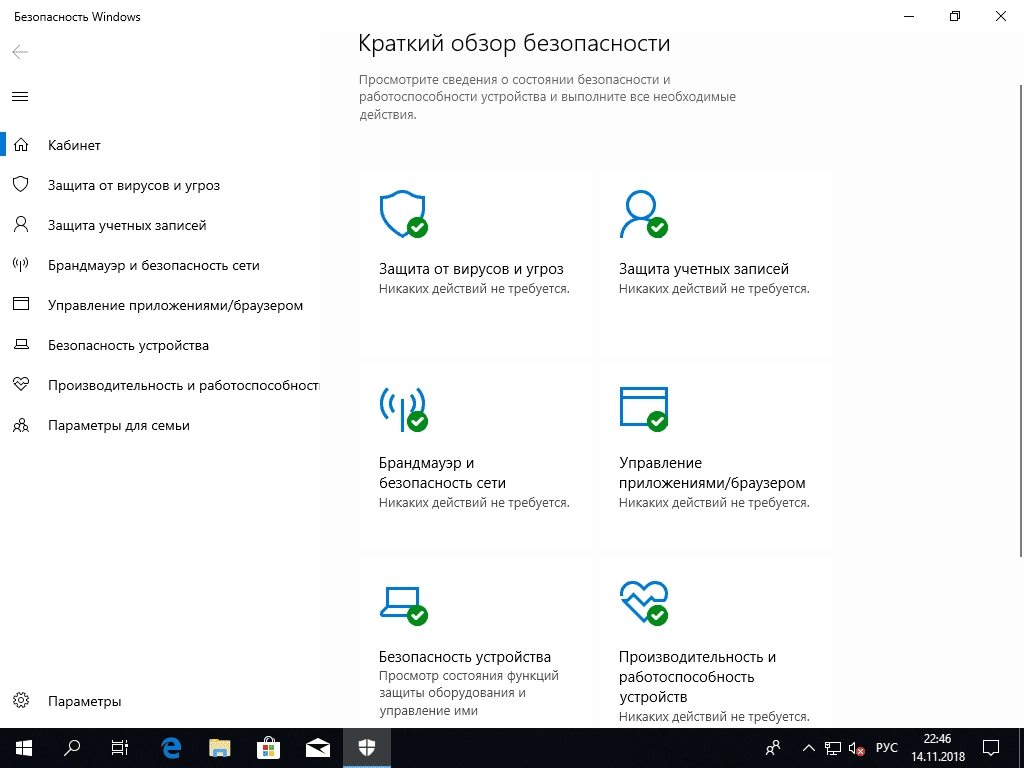The width and height of the screenshot is (1024, 768).
Task: Restore down the Безопасность Windows window
Action: click(x=955, y=16)
